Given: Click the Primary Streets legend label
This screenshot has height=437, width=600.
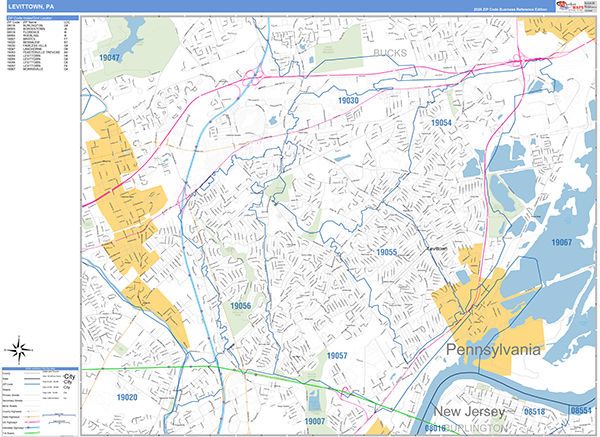Looking at the screenshot, I should pyautogui.click(x=11, y=395).
